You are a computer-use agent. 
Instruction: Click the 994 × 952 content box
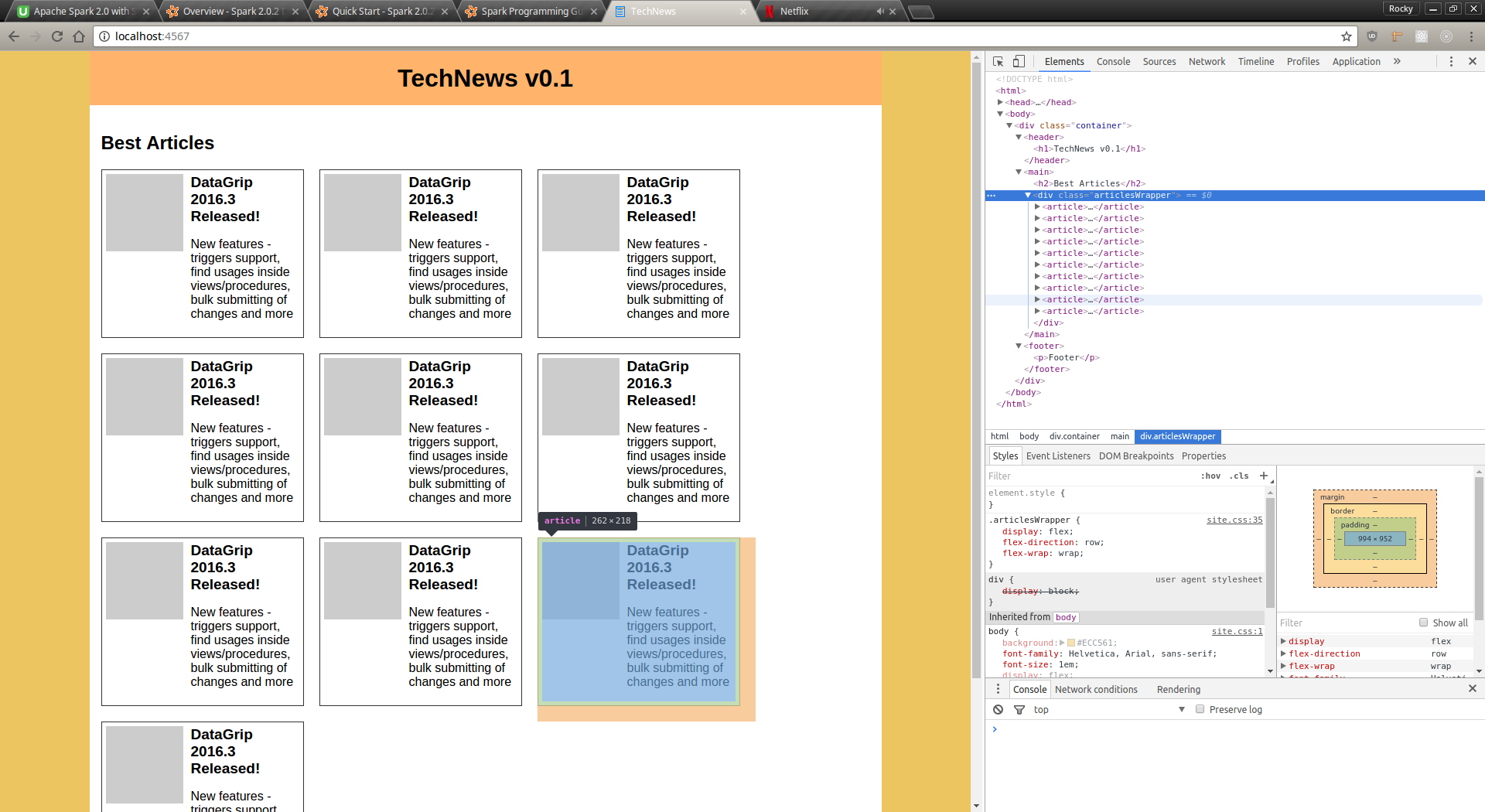tap(1374, 538)
